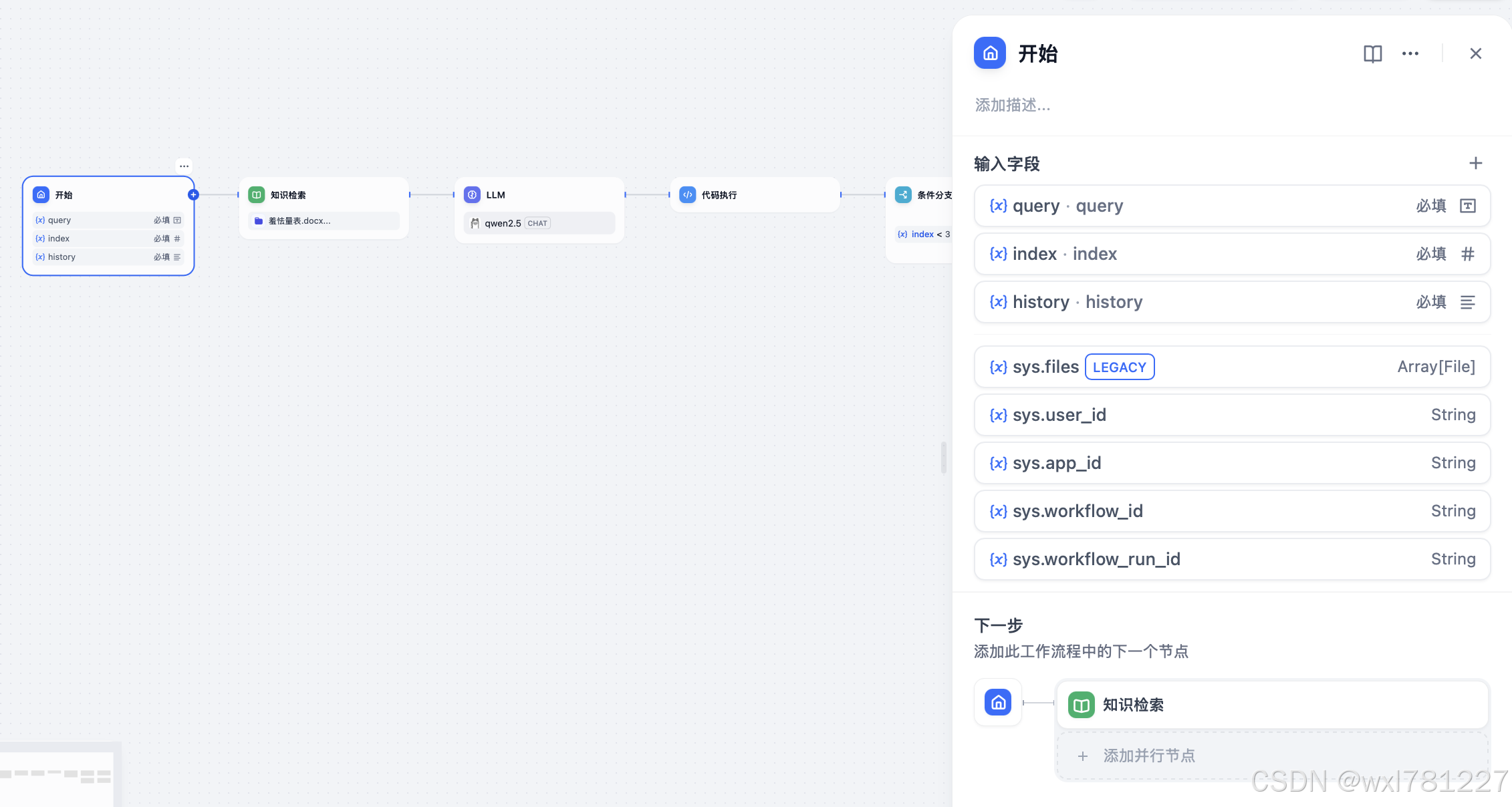The width and height of the screenshot is (1512, 807).
Task: Click the home icon on canvas 开始 node
Action: tap(41, 194)
